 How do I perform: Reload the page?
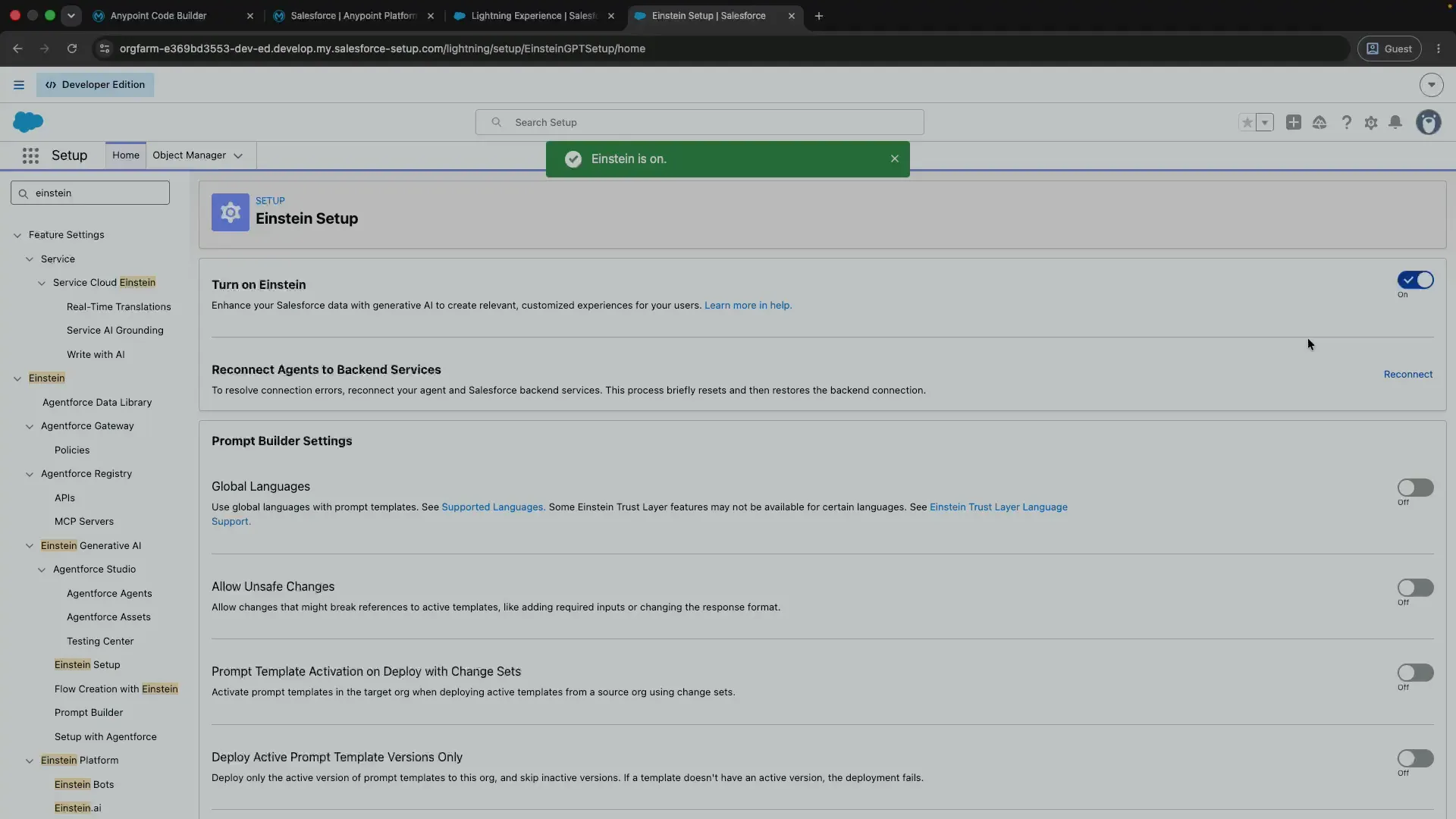72,49
